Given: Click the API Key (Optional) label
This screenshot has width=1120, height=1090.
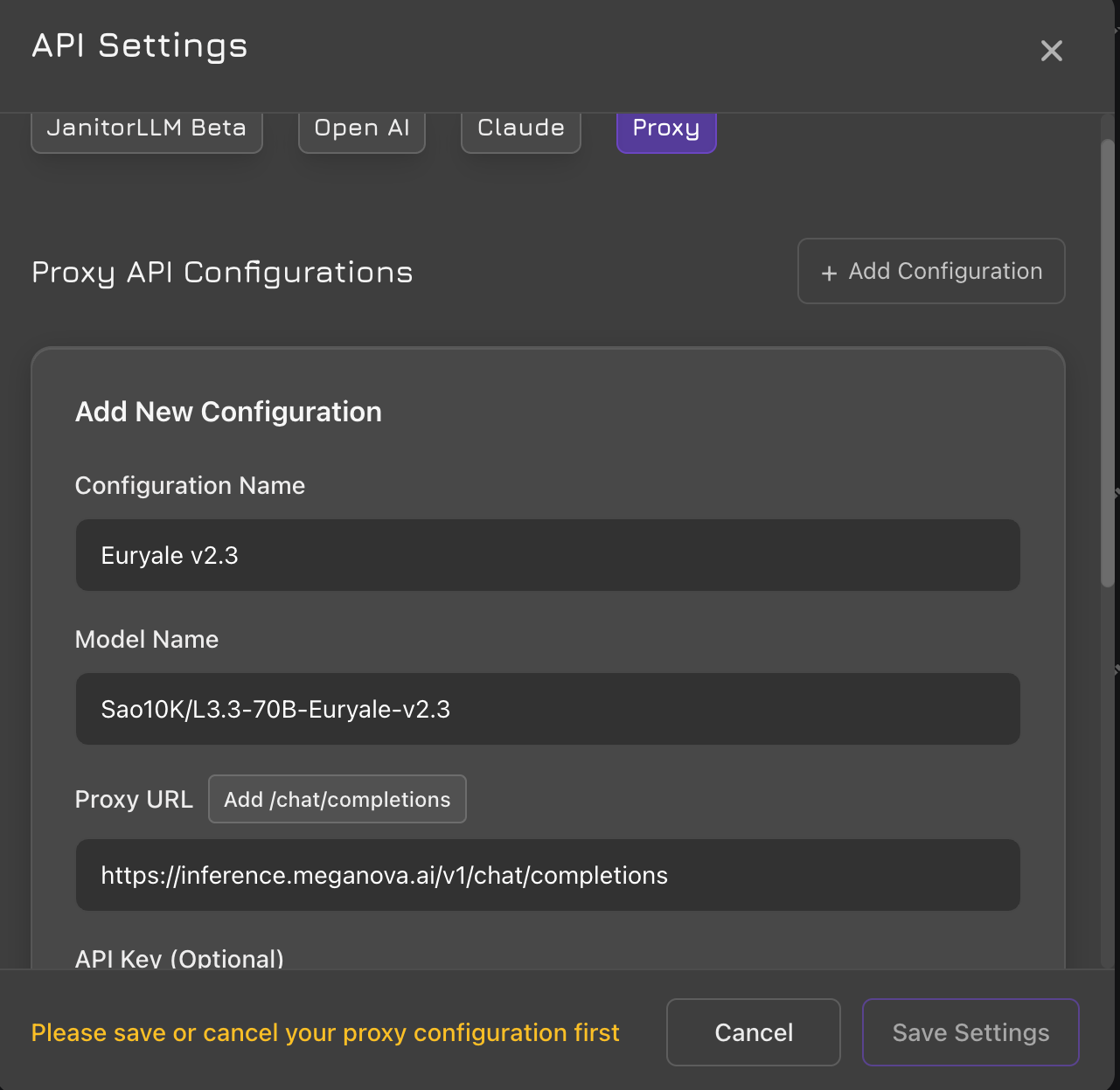Looking at the screenshot, I should click(x=179, y=958).
